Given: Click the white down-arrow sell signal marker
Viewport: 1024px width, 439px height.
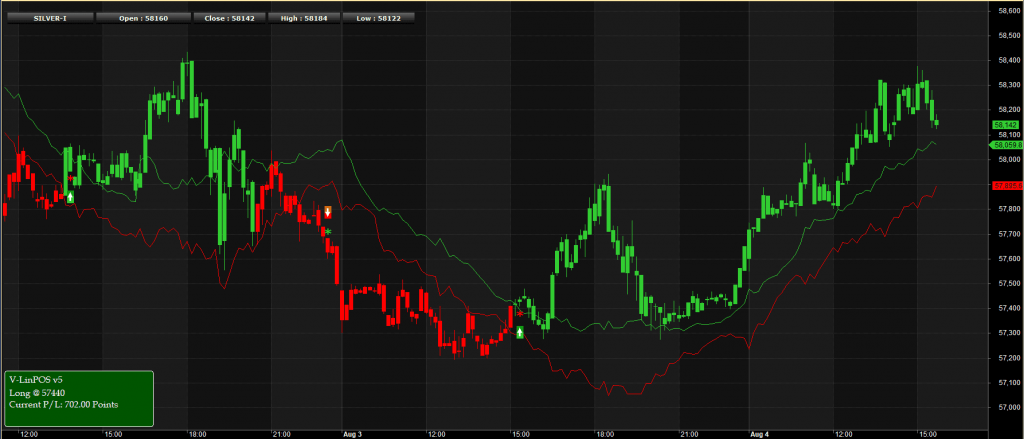Looking at the screenshot, I should [x=328, y=212].
